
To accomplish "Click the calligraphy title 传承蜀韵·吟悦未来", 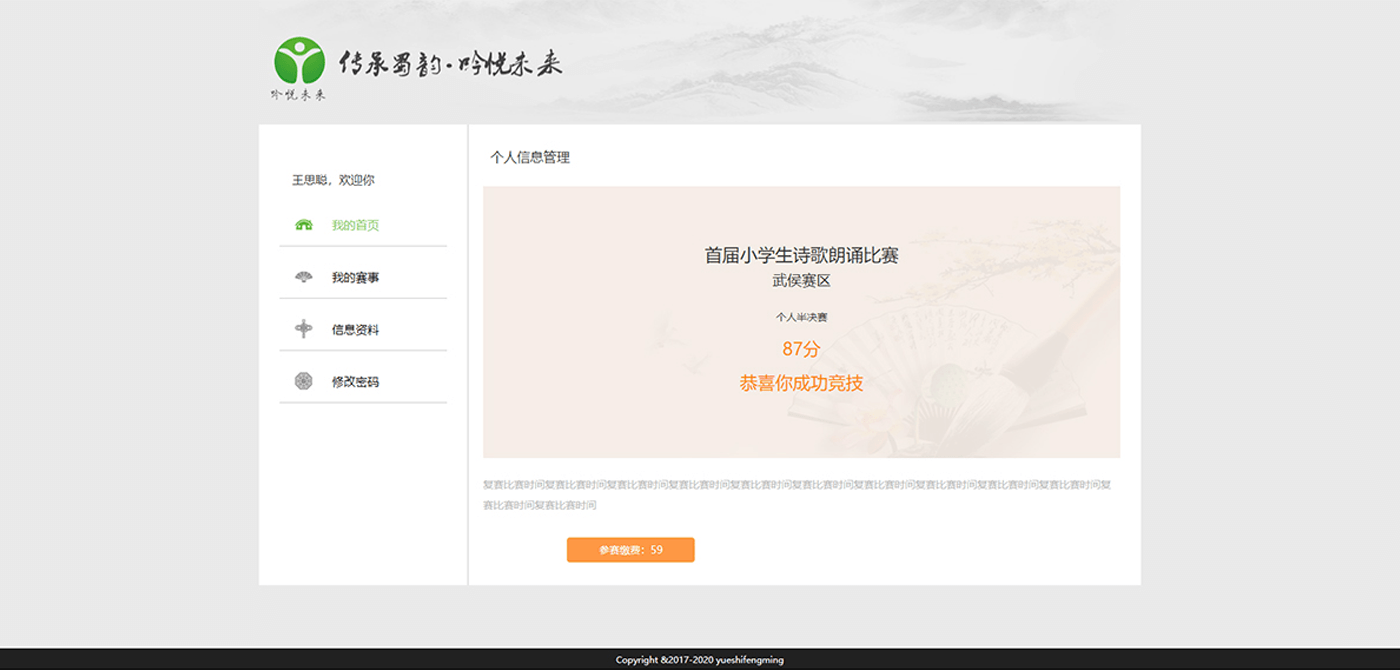I will 451,65.
